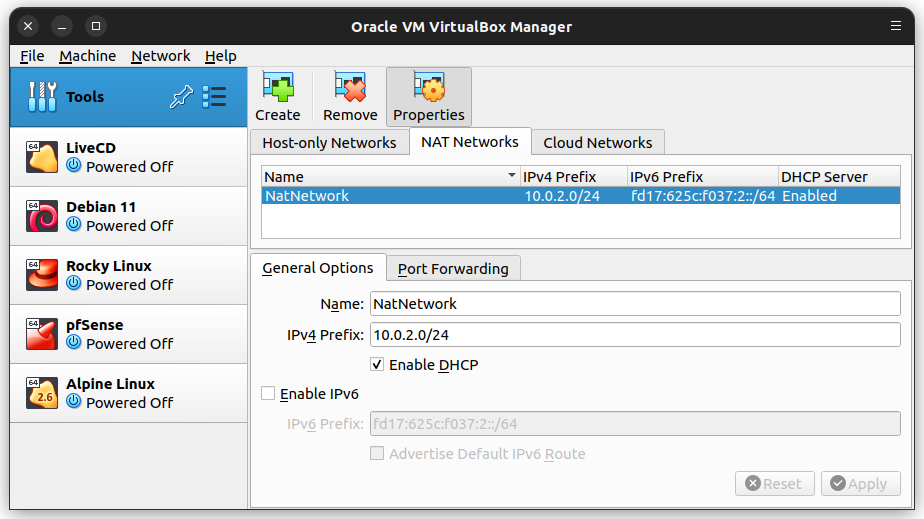
Task: Click the IPv4 Prefix input field
Action: [635, 335]
